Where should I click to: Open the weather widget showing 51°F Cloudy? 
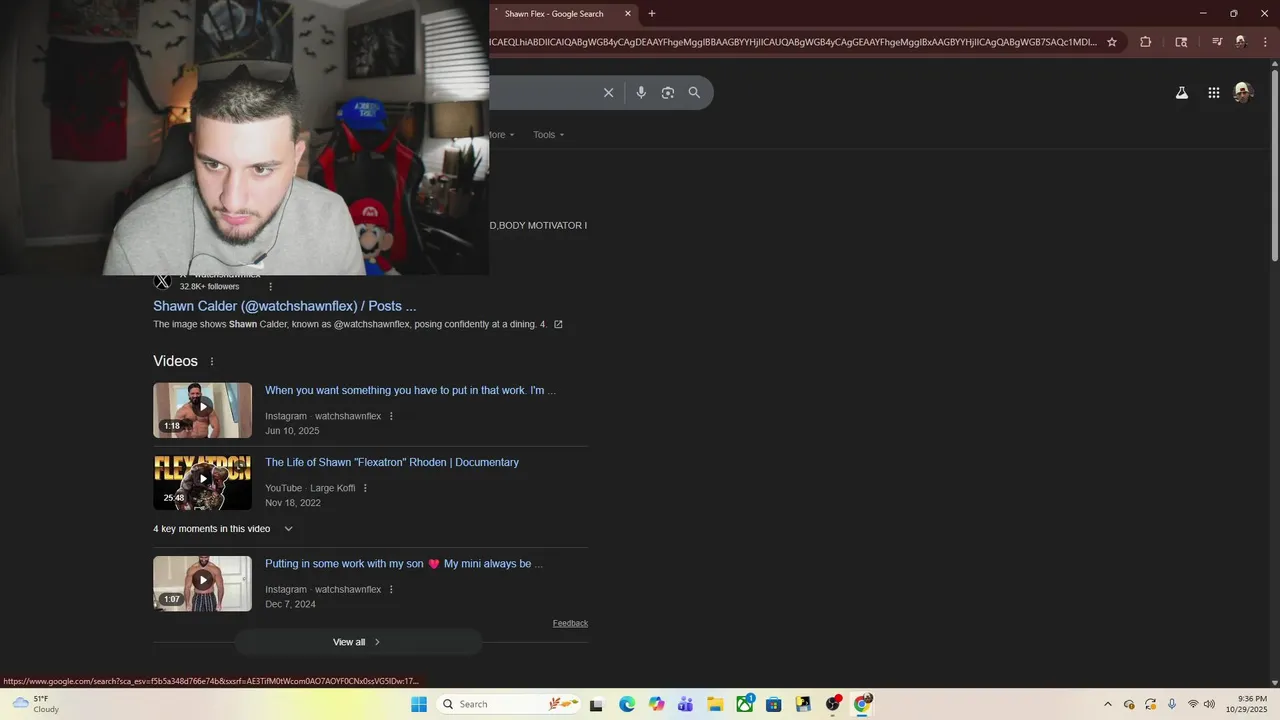[x=36, y=704]
